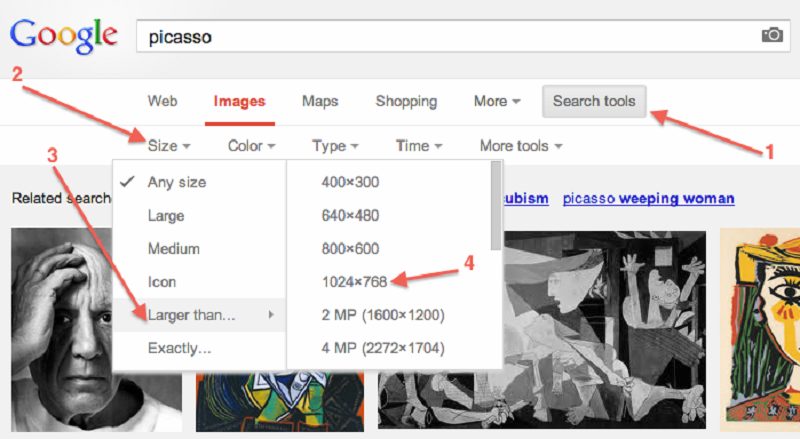Viewport: 800px width, 439px height.
Task: Open the More navigation menu
Action: (497, 101)
